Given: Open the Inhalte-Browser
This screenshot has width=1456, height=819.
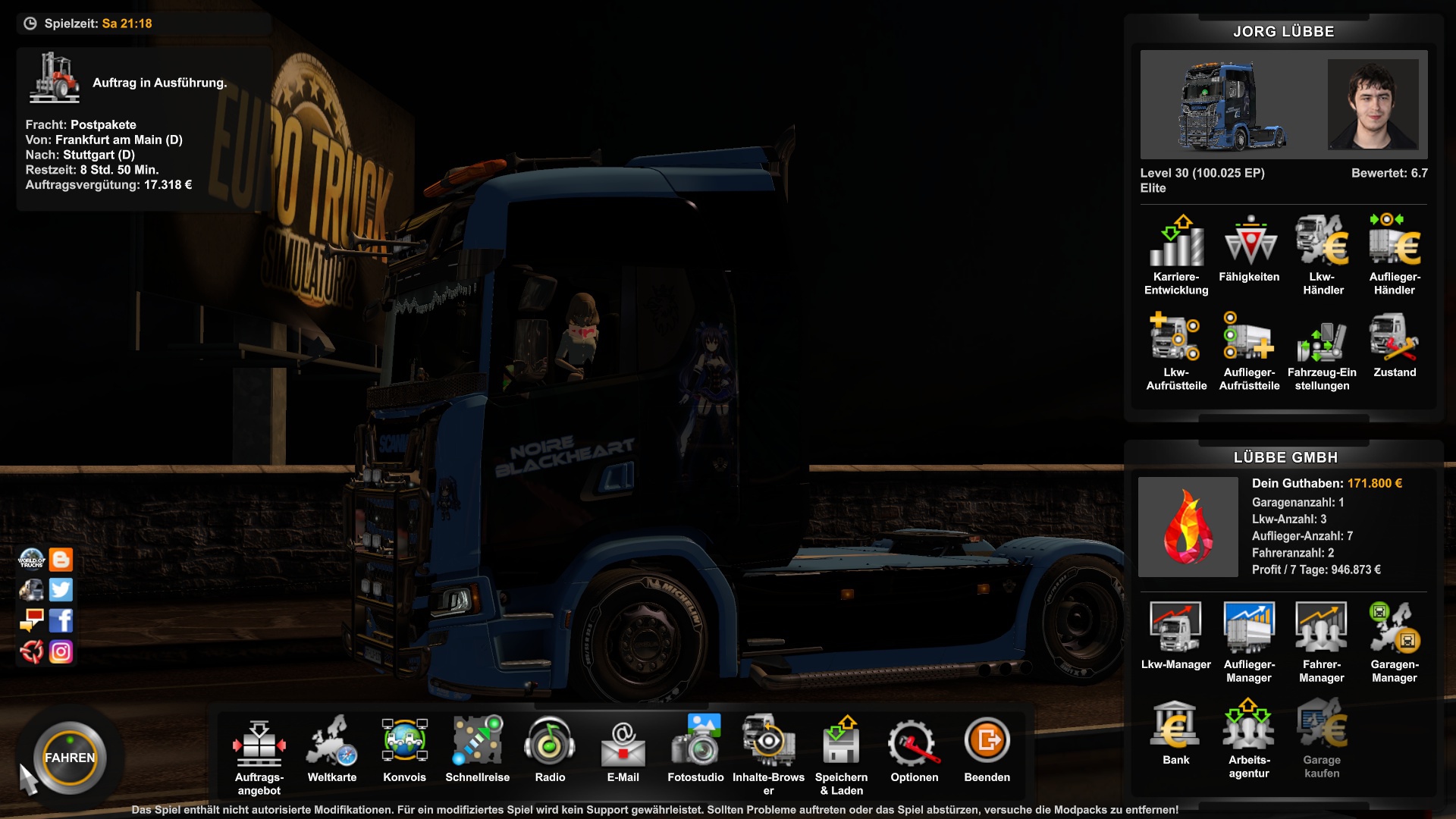Looking at the screenshot, I should [769, 755].
